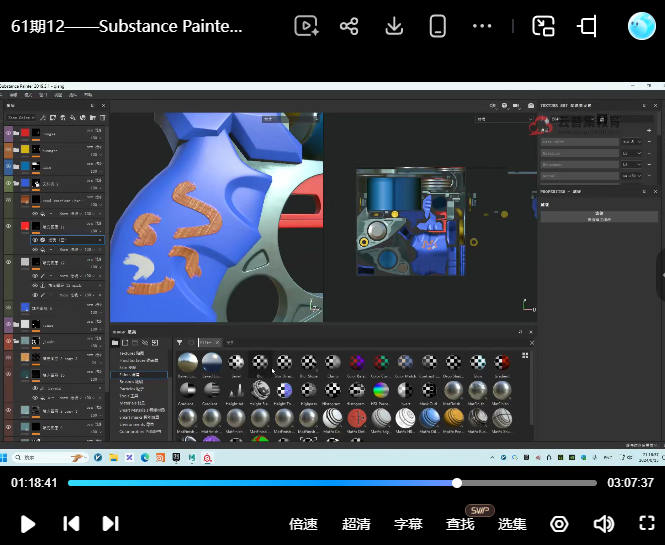Delete layer using the trash icon
Screen dimensions: 665x545
(x=102, y=117)
